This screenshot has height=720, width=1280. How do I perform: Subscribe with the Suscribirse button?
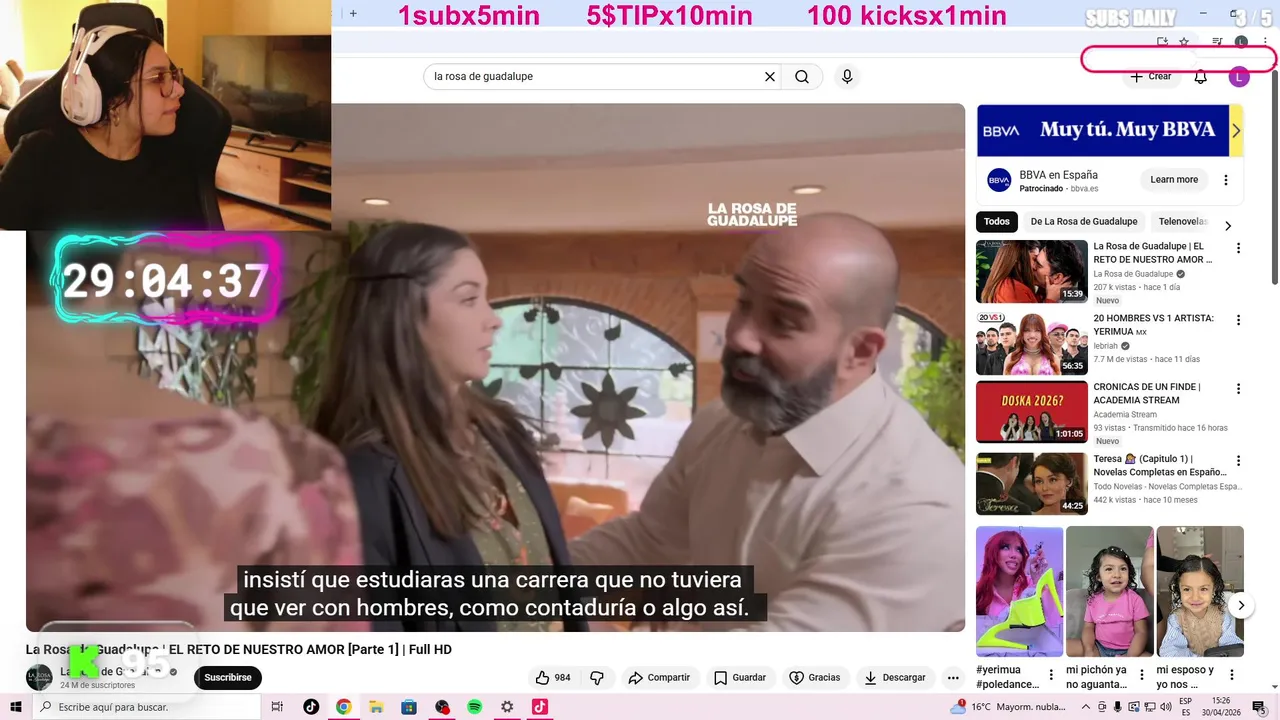[228, 678]
